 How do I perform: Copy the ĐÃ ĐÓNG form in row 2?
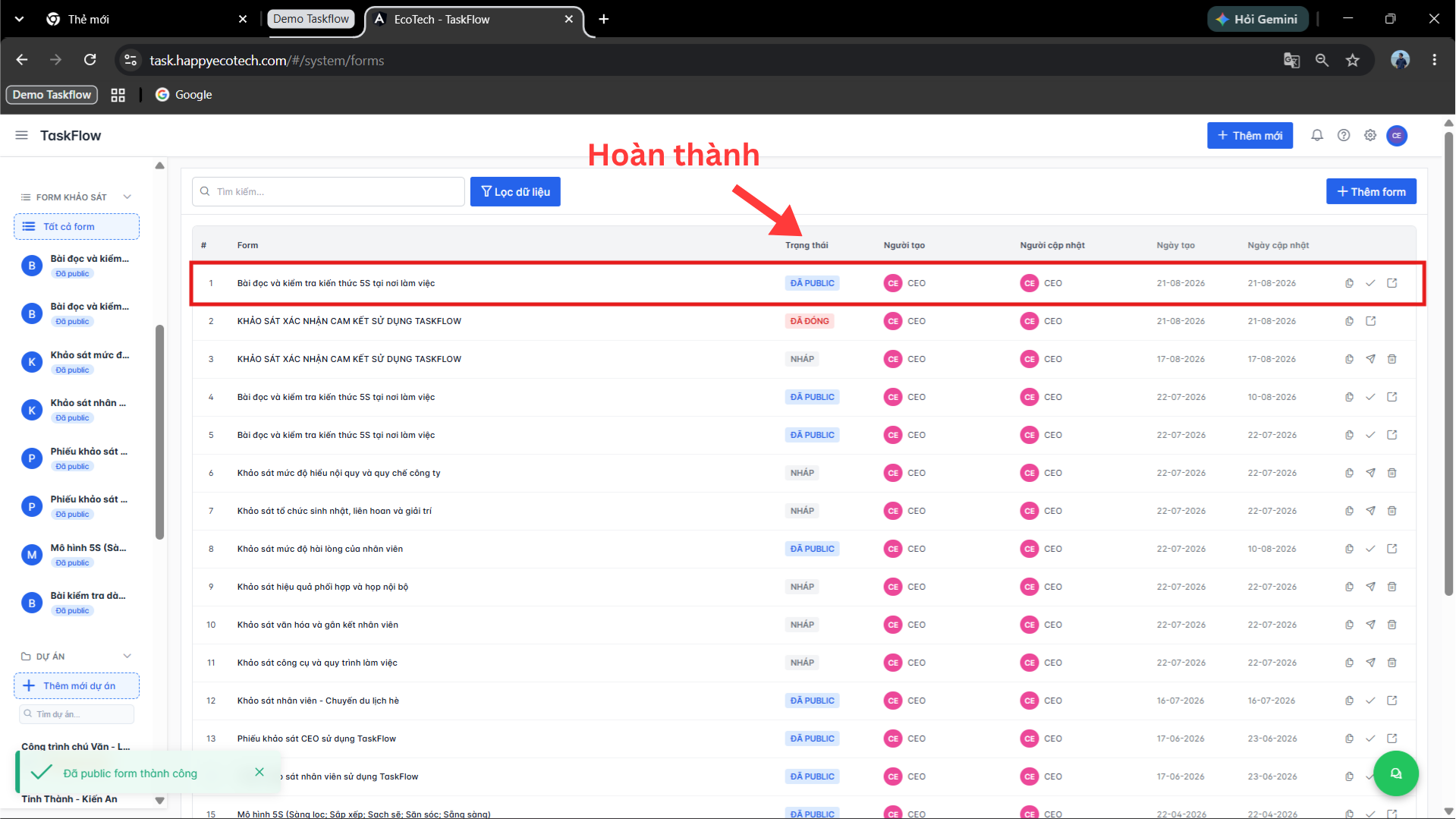pyautogui.click(x=1349, y=321)
